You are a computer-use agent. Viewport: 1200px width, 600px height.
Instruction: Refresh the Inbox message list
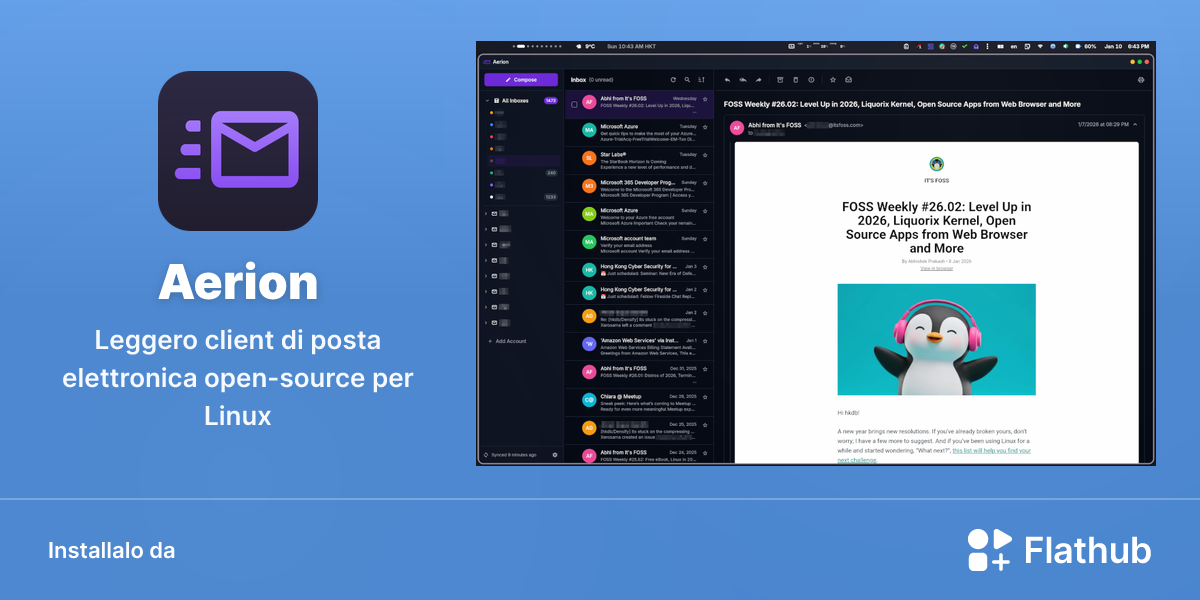[x=673, y=79]
